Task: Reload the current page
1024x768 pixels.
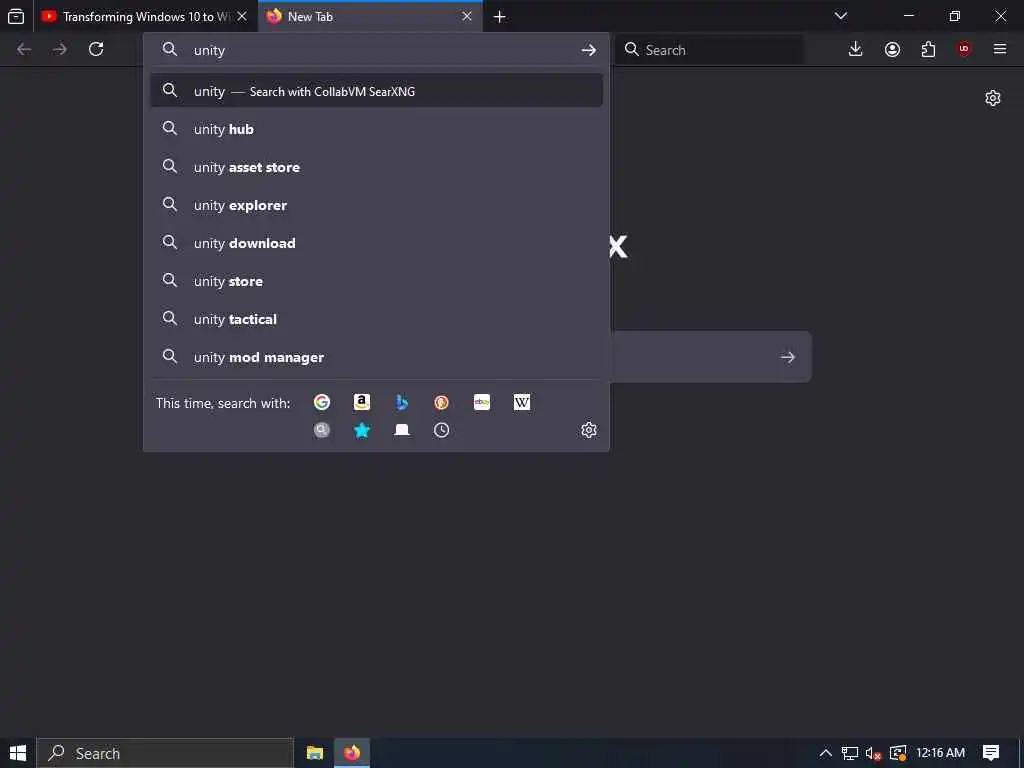Action: click(x=96, y=49)
